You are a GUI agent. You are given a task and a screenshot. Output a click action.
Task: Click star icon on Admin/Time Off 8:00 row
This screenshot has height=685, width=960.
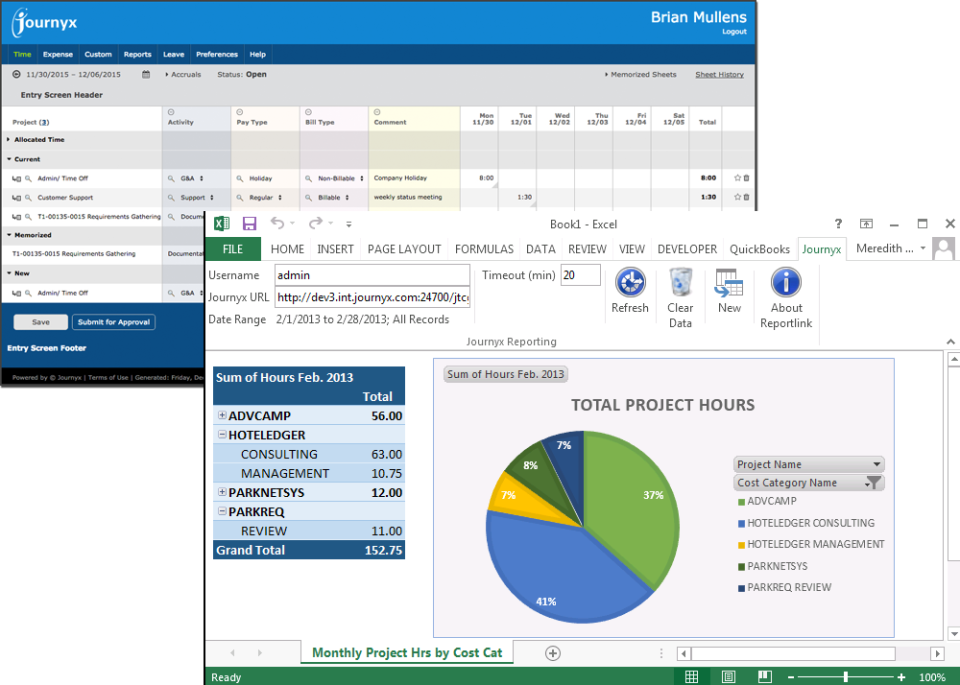[x=738, y=178]
